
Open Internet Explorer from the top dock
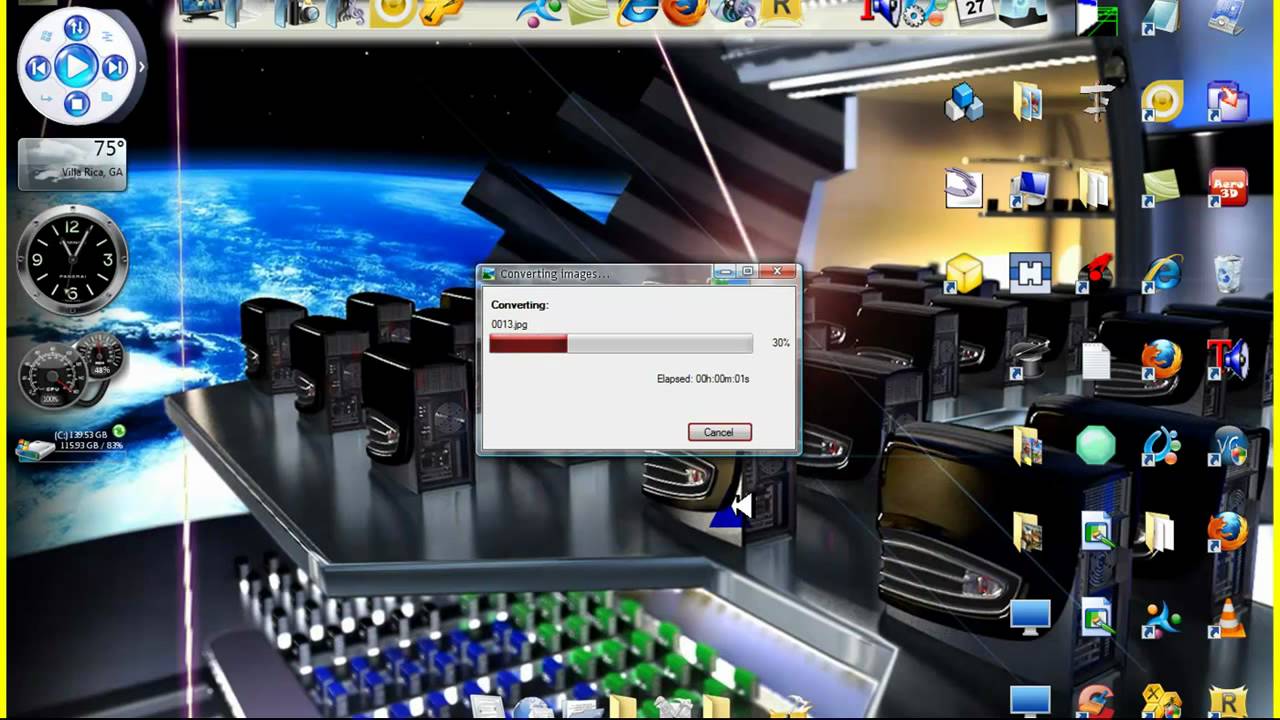[637, 12]
